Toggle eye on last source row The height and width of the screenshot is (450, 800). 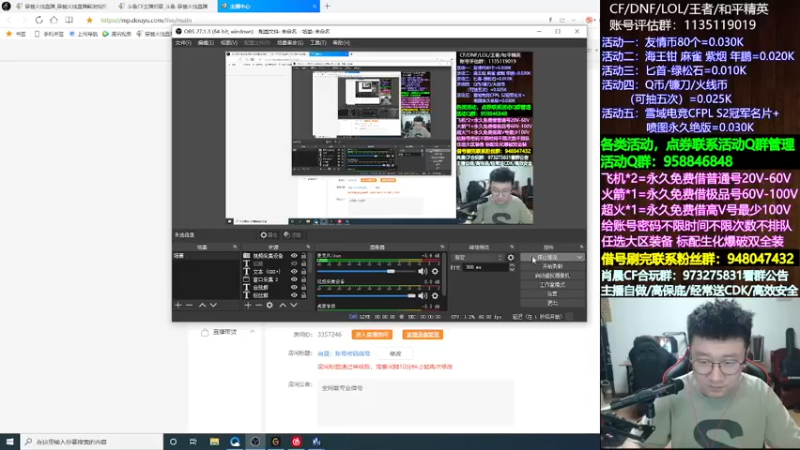(294, 295)
